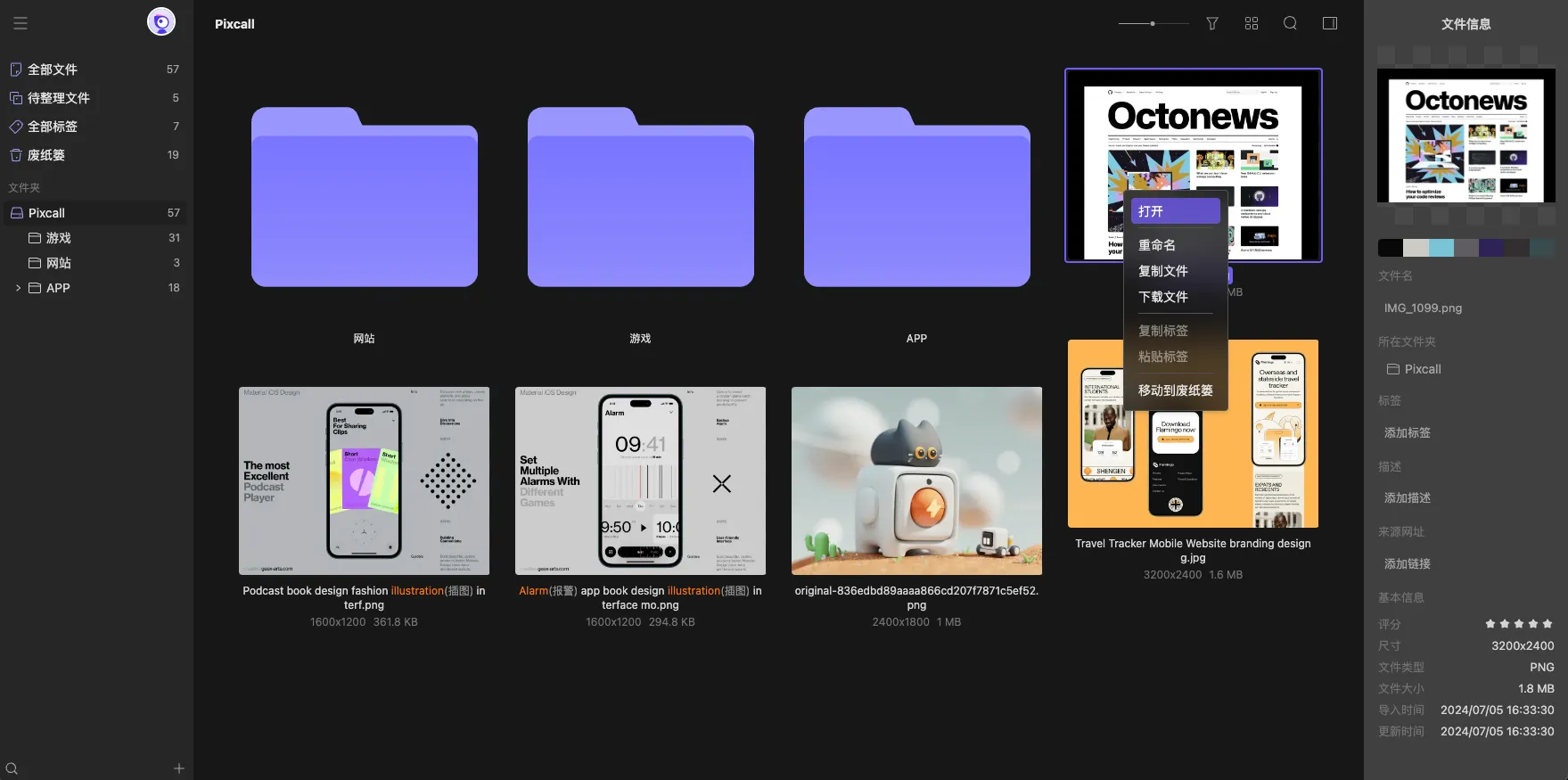
Task: Click the plus icon to add folder
Action: click(179, 768)
